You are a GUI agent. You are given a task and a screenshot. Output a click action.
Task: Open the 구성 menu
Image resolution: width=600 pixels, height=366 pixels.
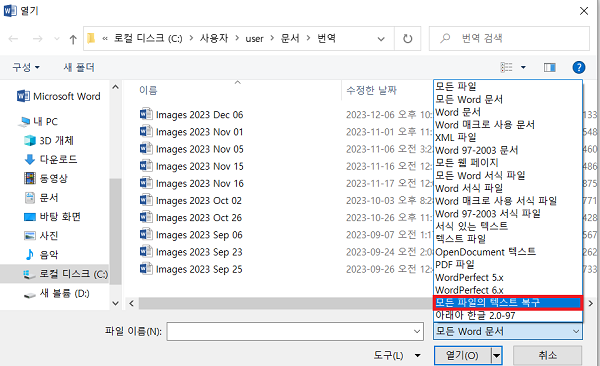(x=26, y=67)
